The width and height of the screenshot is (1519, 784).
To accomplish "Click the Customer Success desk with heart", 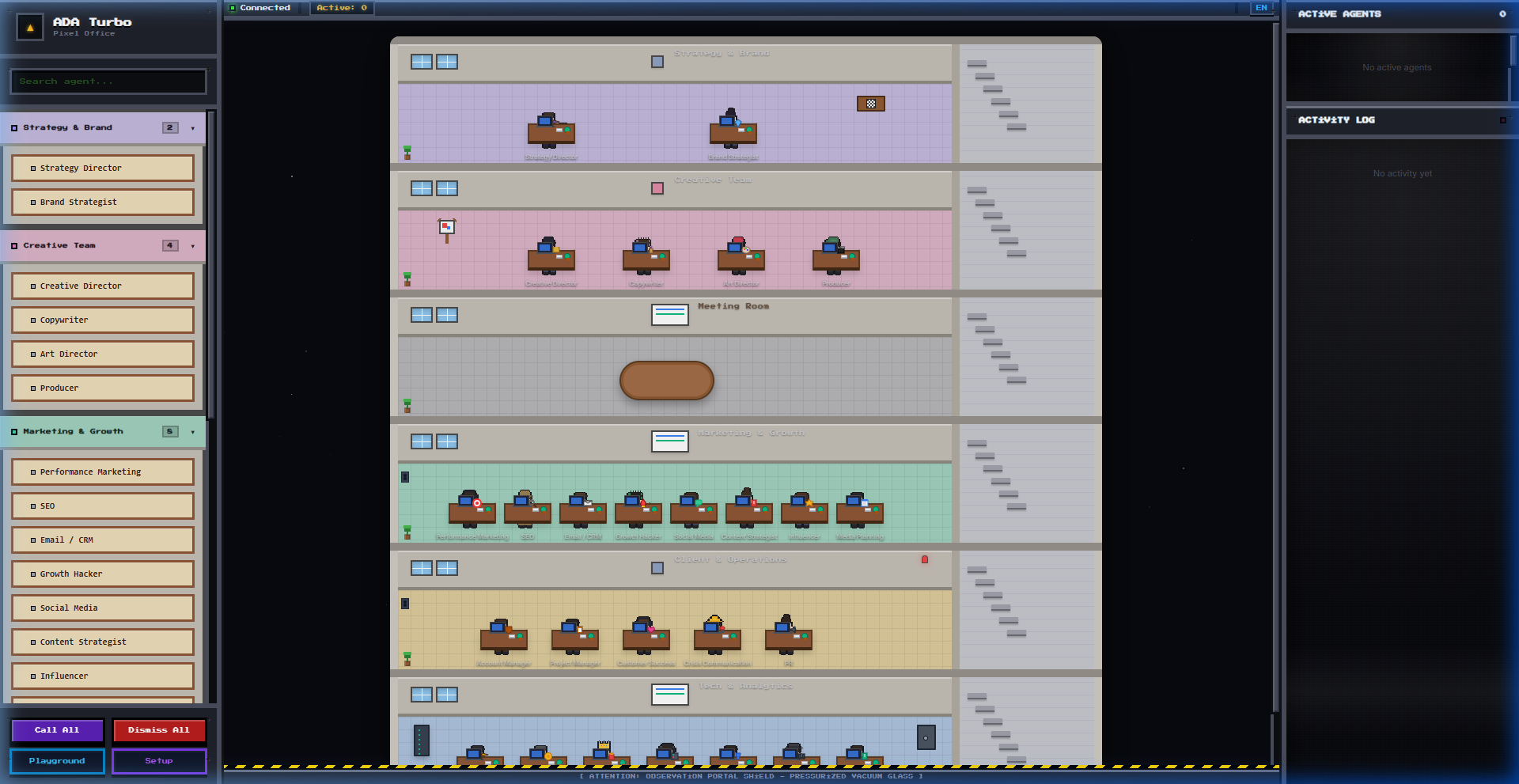I will [646, 636].
